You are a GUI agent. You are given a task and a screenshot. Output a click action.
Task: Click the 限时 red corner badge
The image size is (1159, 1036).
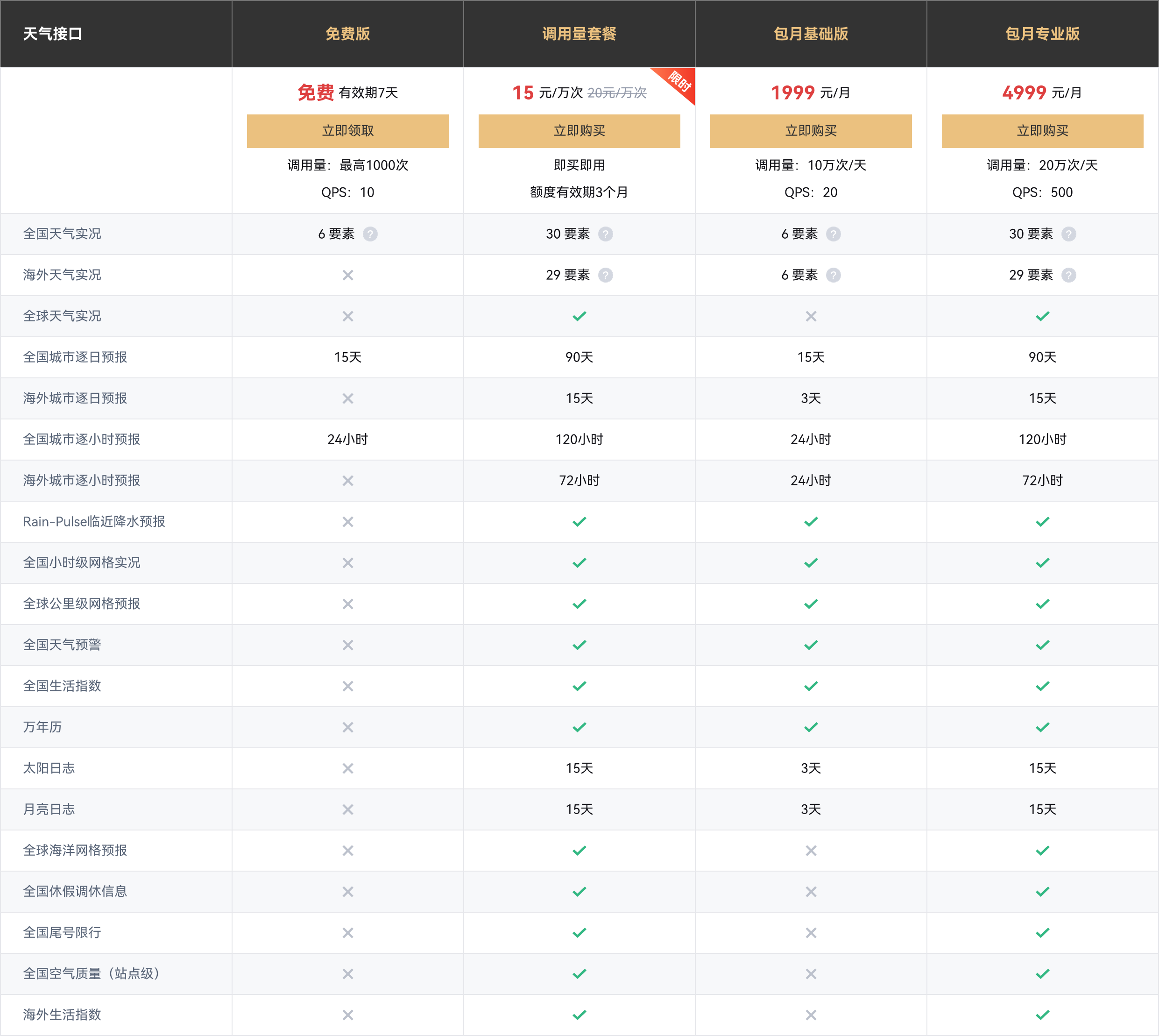679,81
